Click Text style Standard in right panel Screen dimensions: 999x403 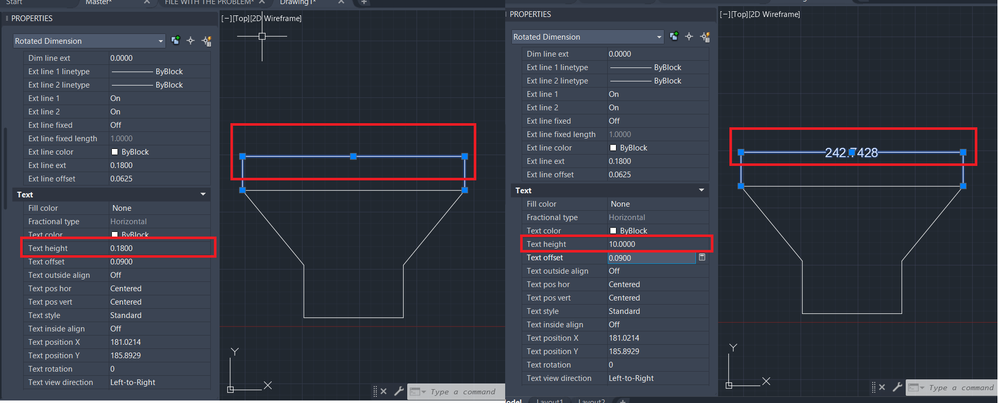pyautogui.click(x=623, y=311)
